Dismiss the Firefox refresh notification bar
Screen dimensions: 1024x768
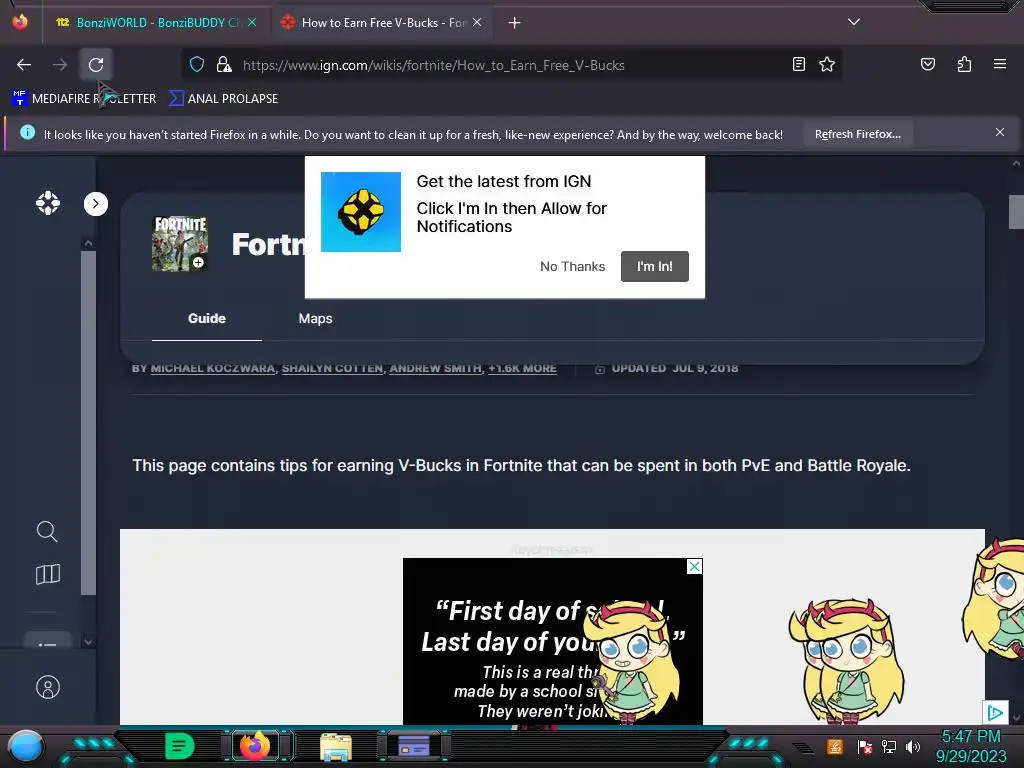(999, 132)
